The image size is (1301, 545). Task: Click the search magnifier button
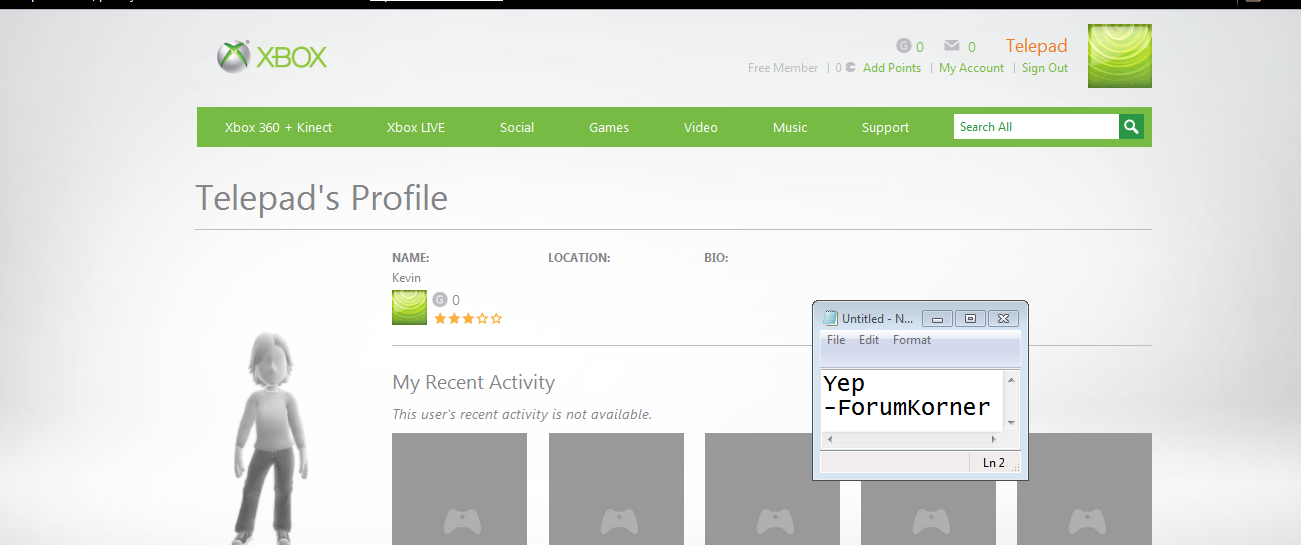1131,127
